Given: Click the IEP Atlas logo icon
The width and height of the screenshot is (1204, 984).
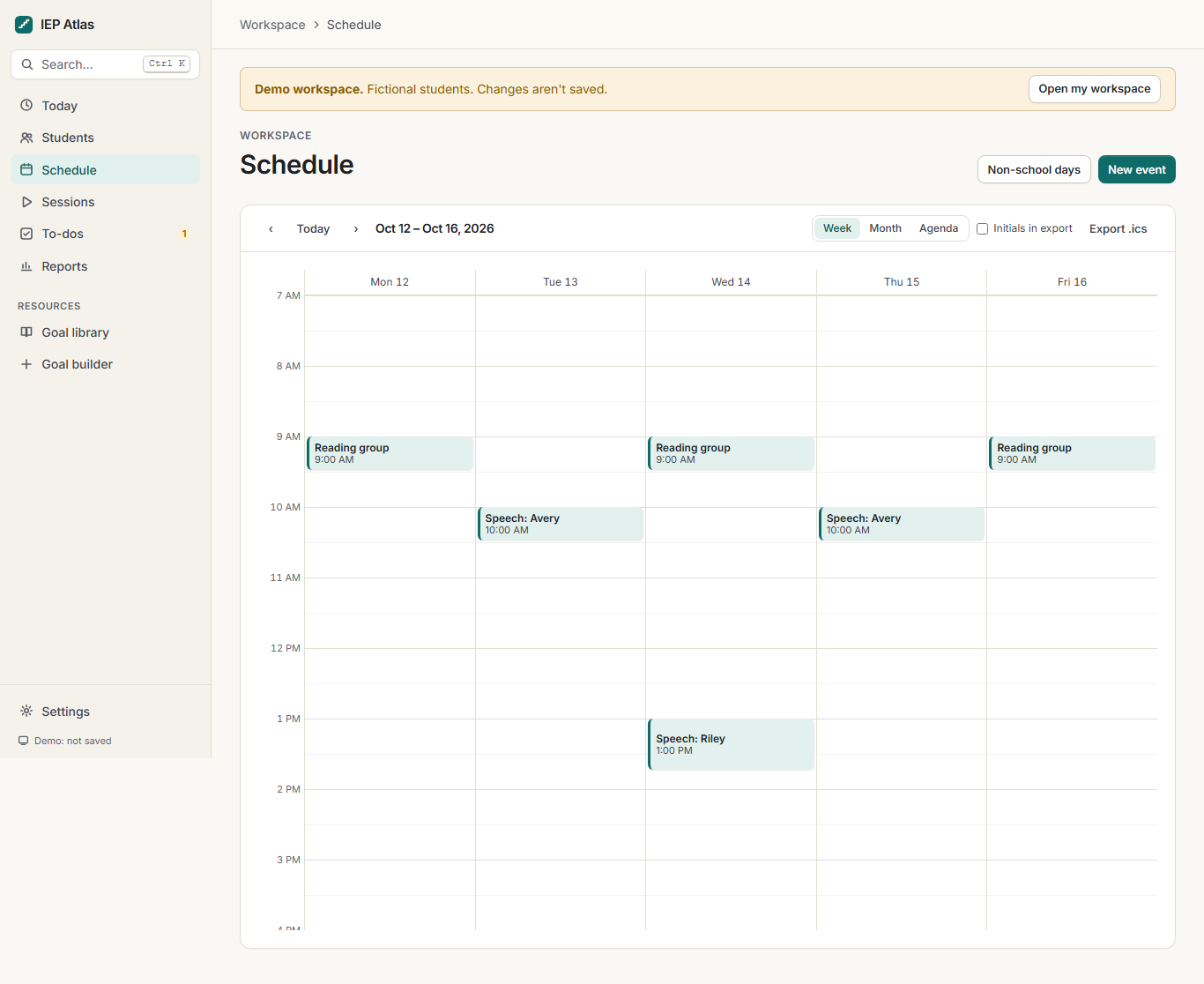Looking at the screenshot, I should coord(24,25).
